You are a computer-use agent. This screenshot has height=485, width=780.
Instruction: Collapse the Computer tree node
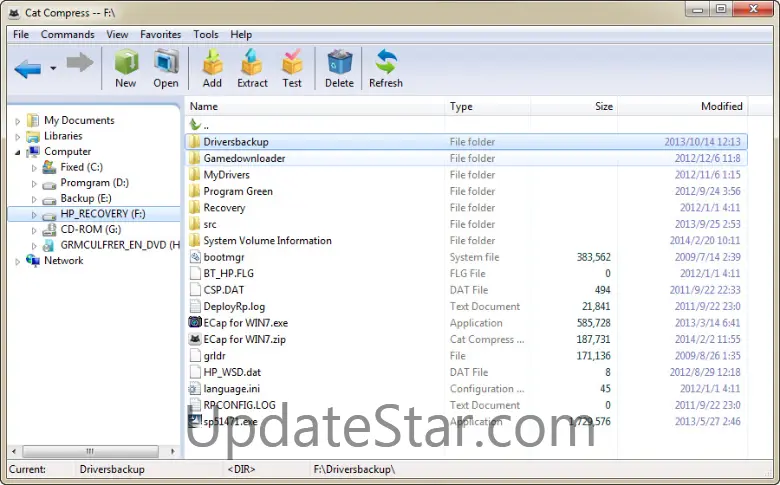point(18,152)
